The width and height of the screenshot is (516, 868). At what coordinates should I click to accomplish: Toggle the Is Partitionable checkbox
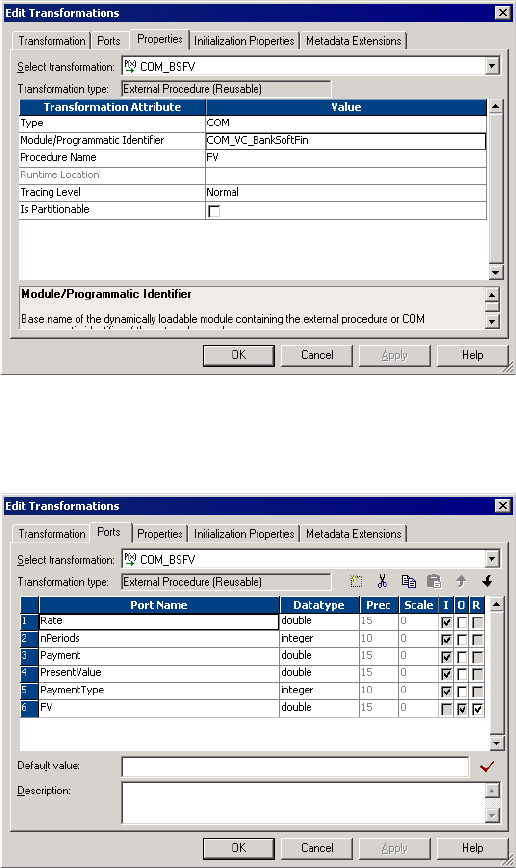point(214,211)
